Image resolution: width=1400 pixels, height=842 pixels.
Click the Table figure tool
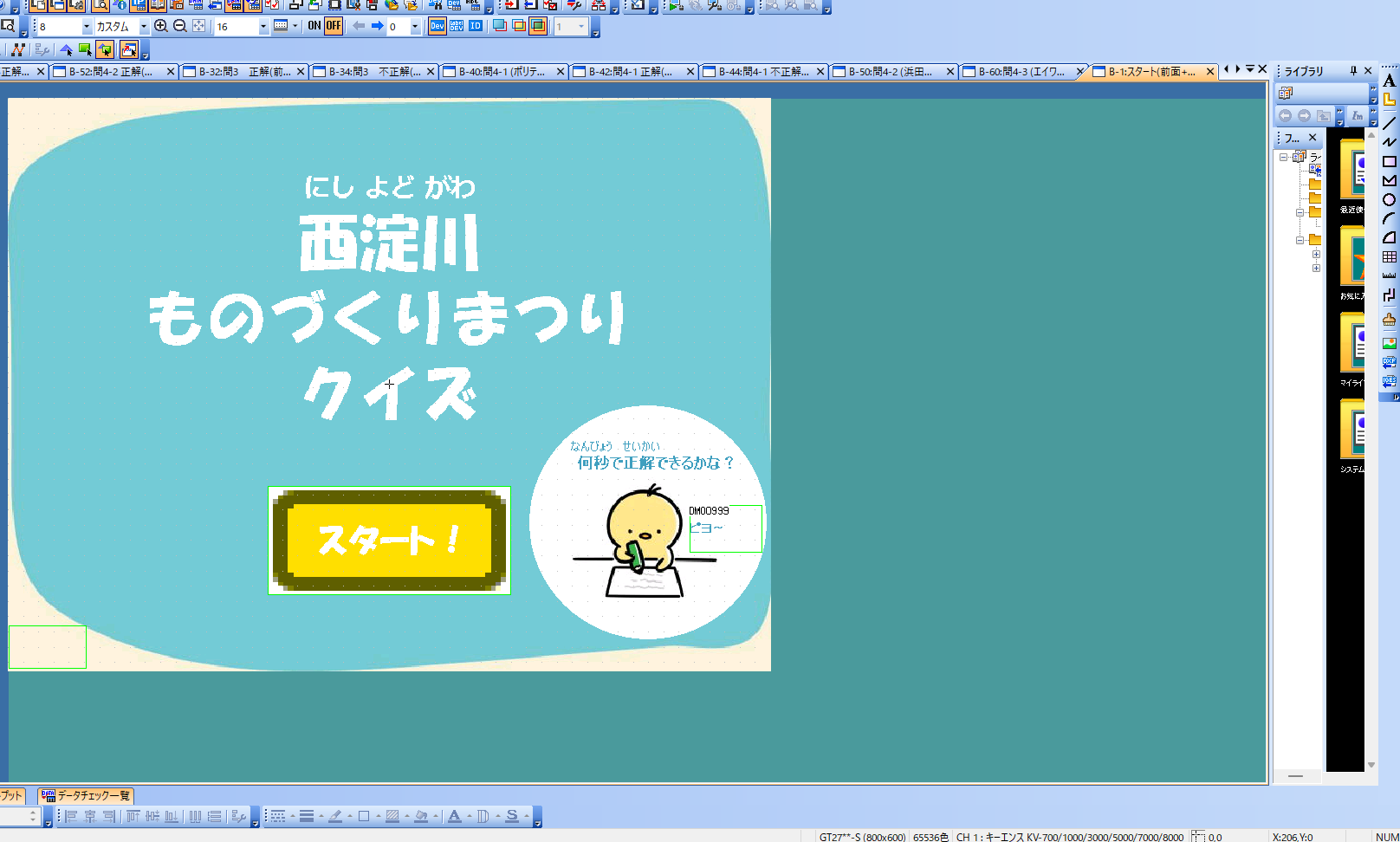coord(1389,257)
